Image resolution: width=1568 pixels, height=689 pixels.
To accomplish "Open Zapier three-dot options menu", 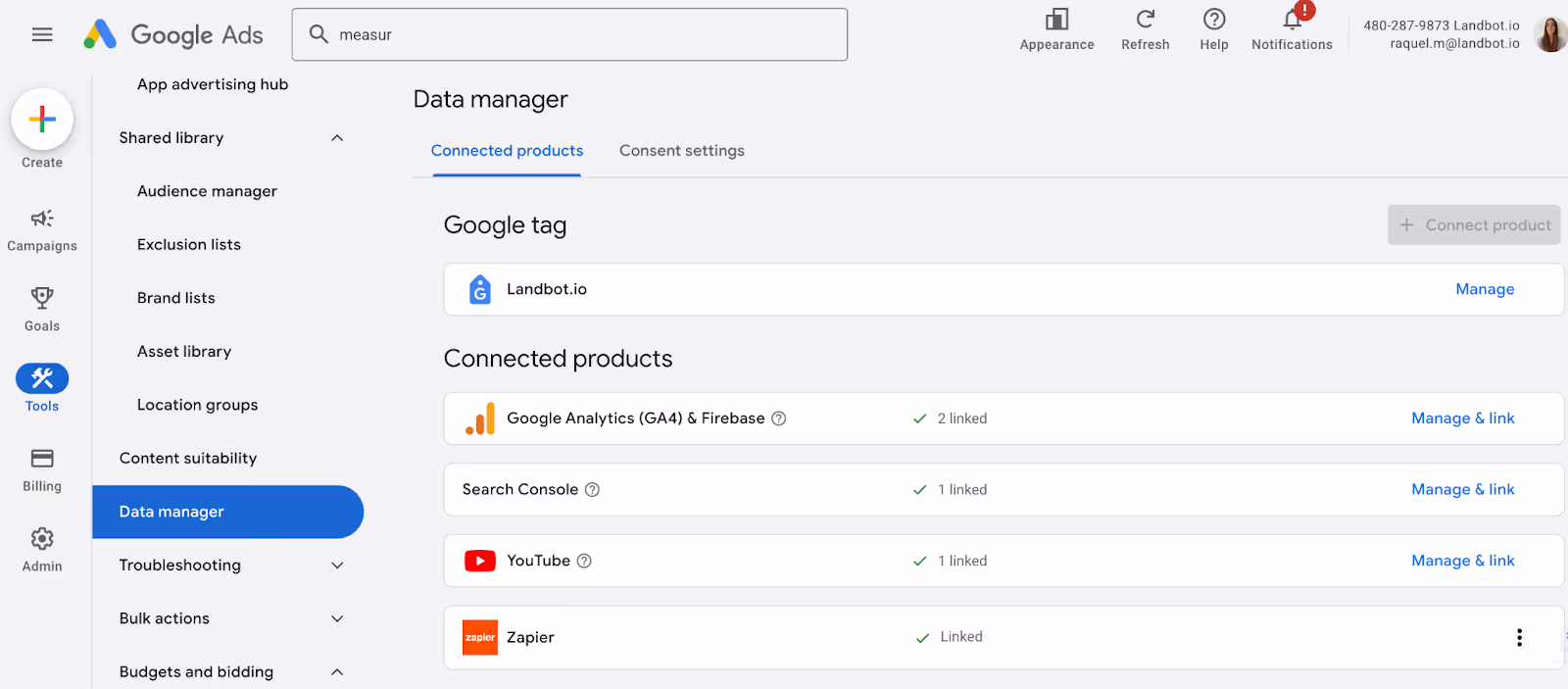I will pyautogui.click(x=1519, y=637).
